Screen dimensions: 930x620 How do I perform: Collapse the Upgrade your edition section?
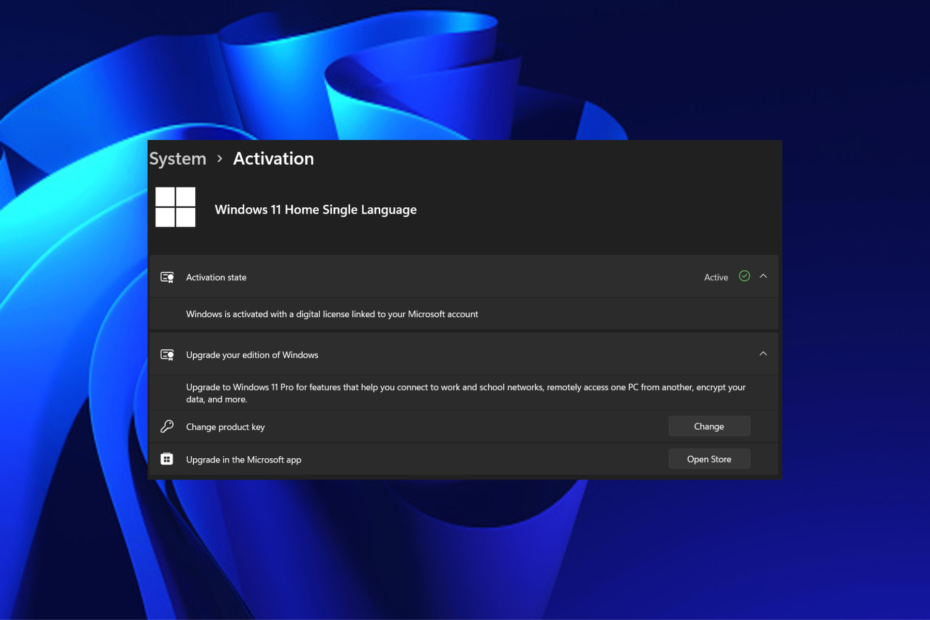(x=763, y=354)
